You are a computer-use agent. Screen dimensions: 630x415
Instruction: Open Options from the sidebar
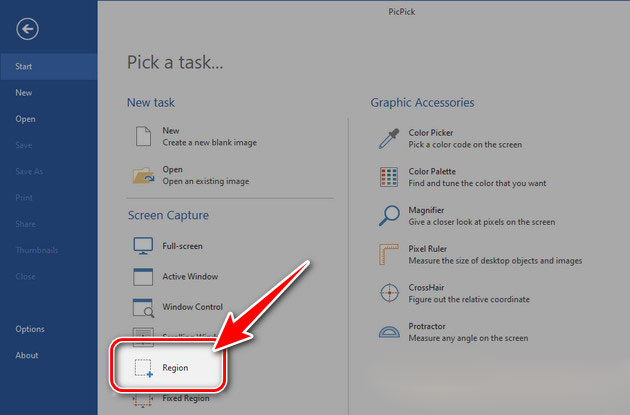coord(30,329)
